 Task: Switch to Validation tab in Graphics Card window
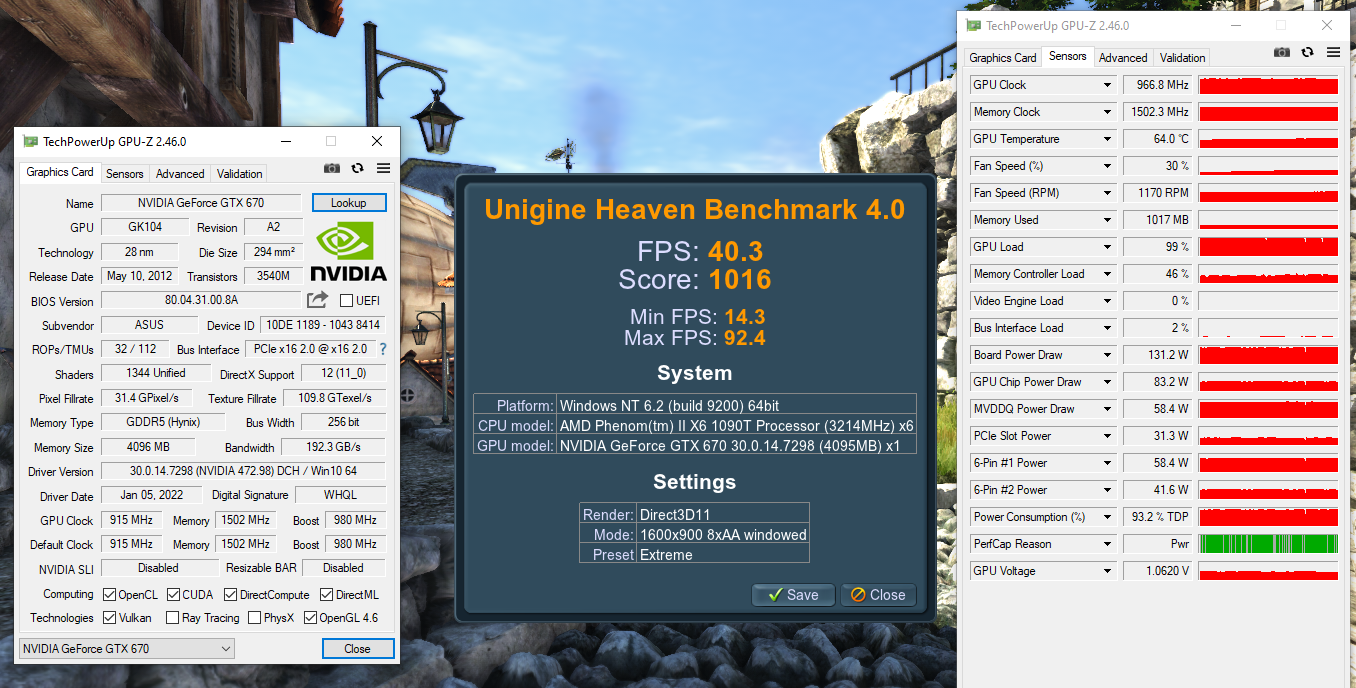(x=240, y=174)
